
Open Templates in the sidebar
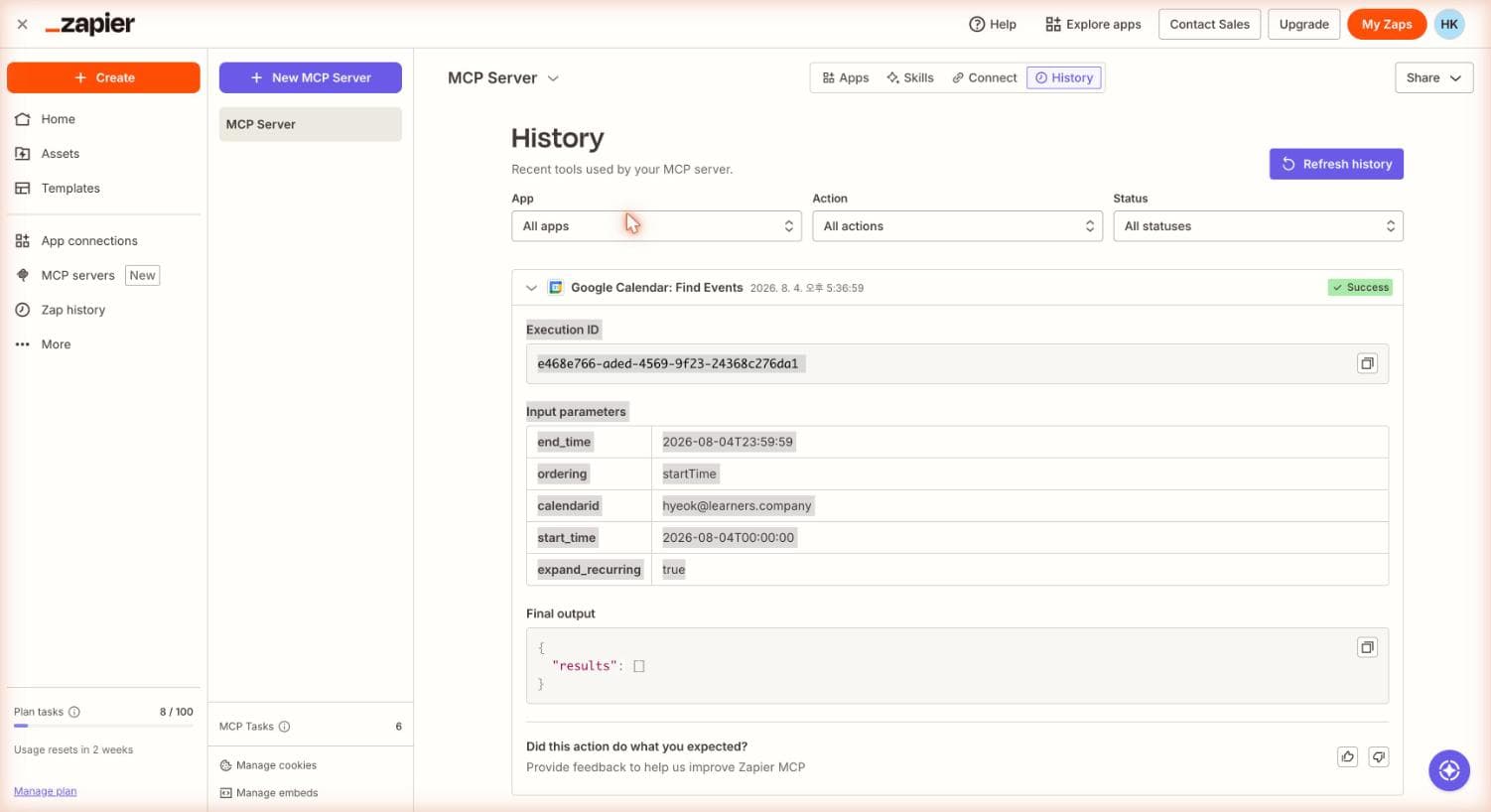[69, 189]
